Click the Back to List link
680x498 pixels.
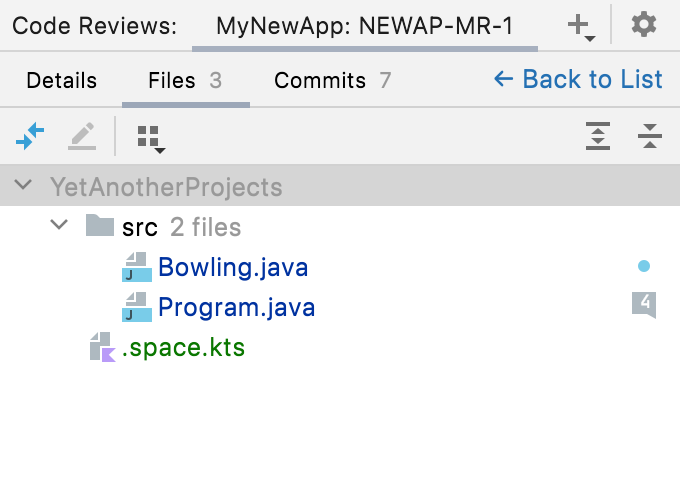[x=578, y=79]
